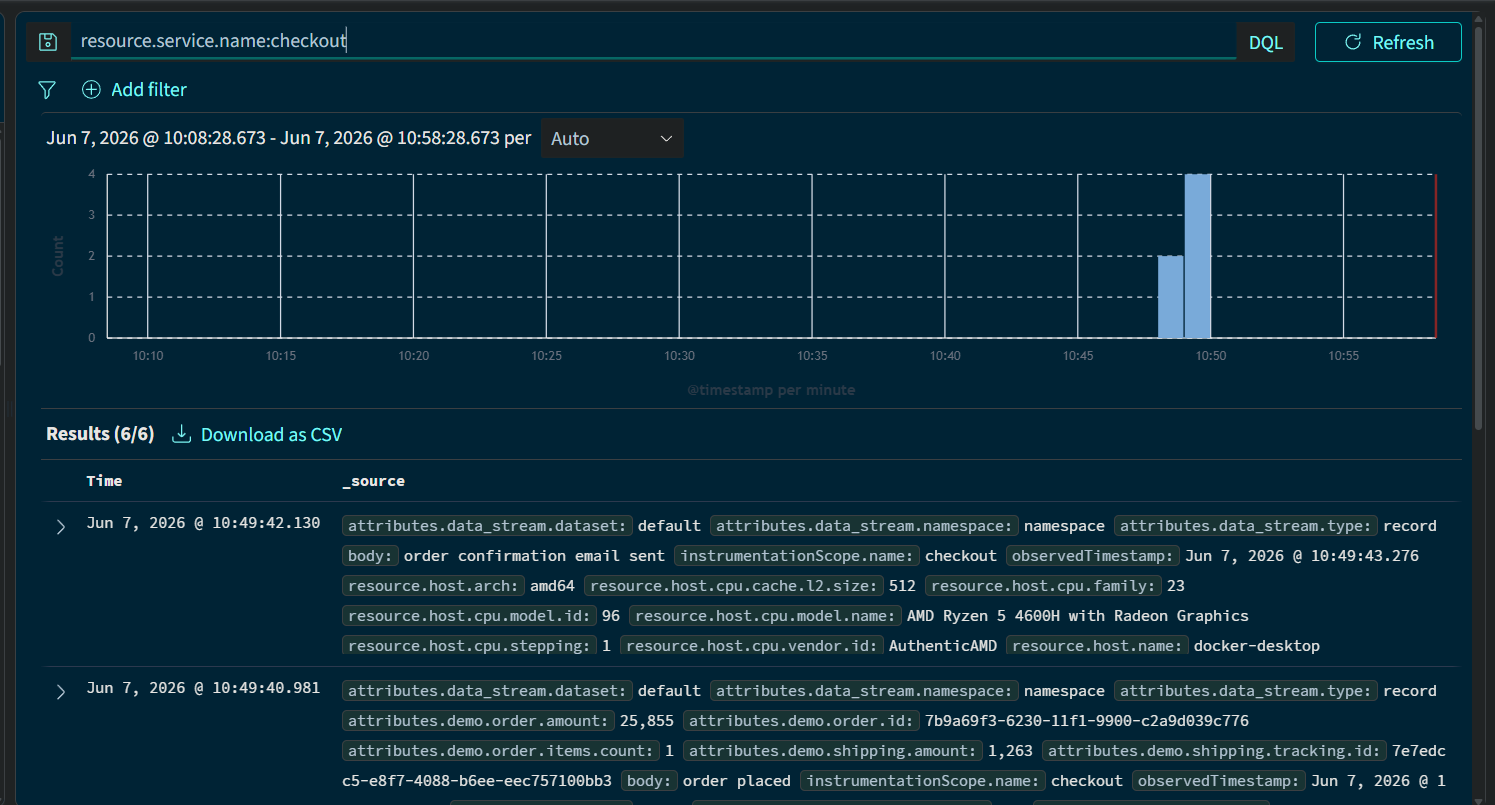Click the docker-desktop value

click(x=1257, y=645)
